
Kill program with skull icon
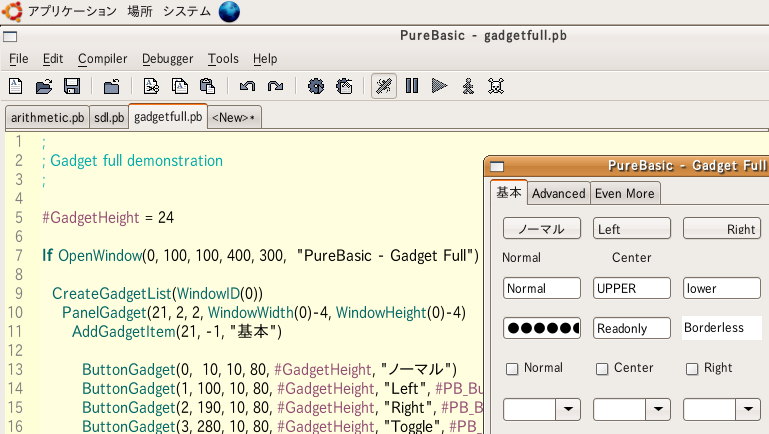[496, 86]
